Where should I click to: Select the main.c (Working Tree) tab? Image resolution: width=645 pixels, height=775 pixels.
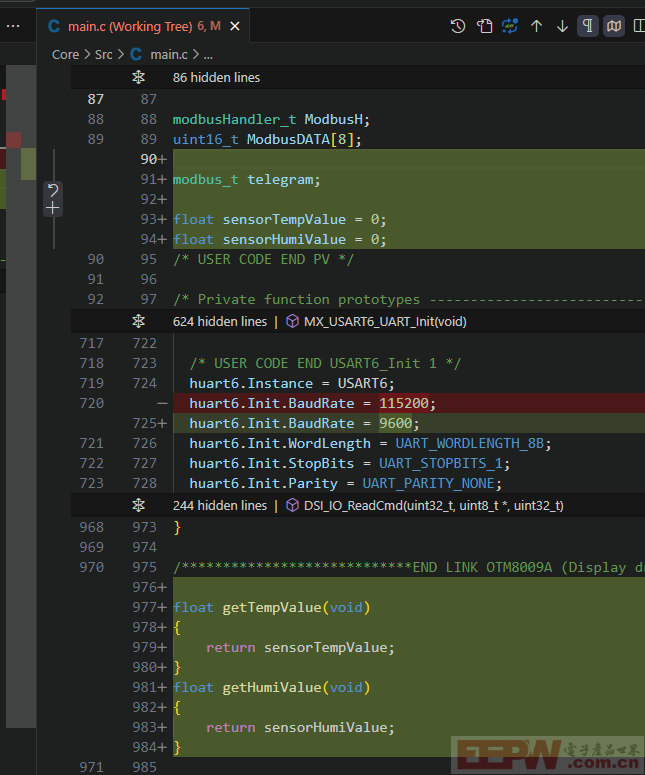tap(143, 26)
